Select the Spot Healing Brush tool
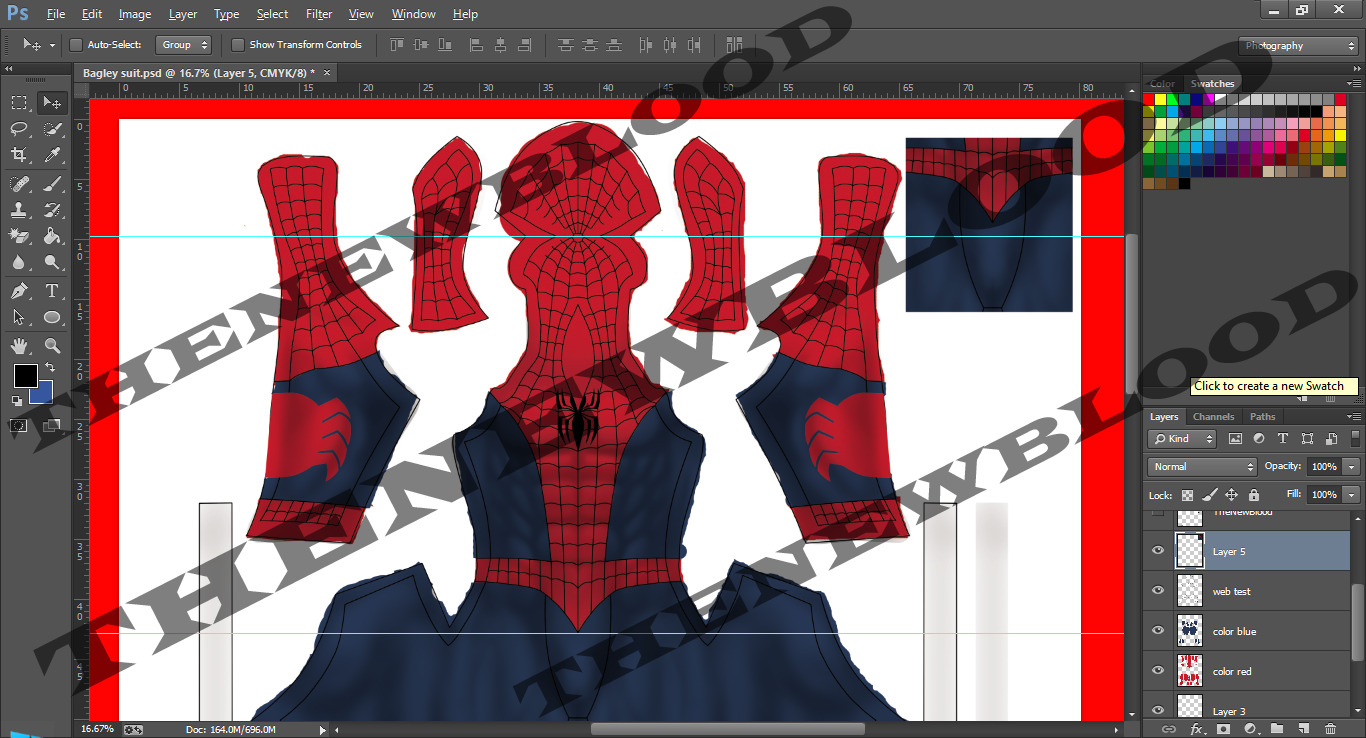 tap(19, 184)
